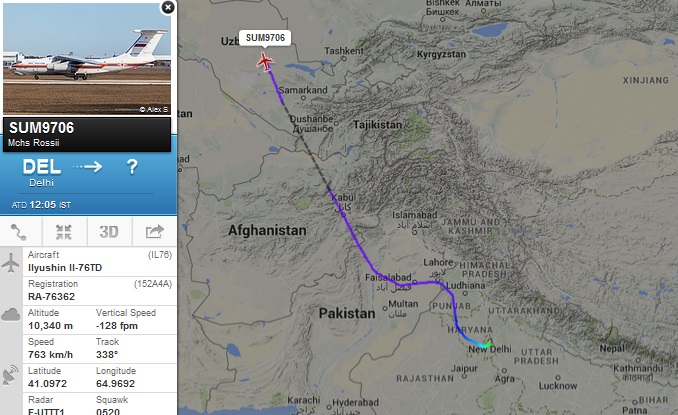Click the ATD 12:05 IST departure time
The height and width of the screenshot is (415, 678).
click(x=41, y=205)
